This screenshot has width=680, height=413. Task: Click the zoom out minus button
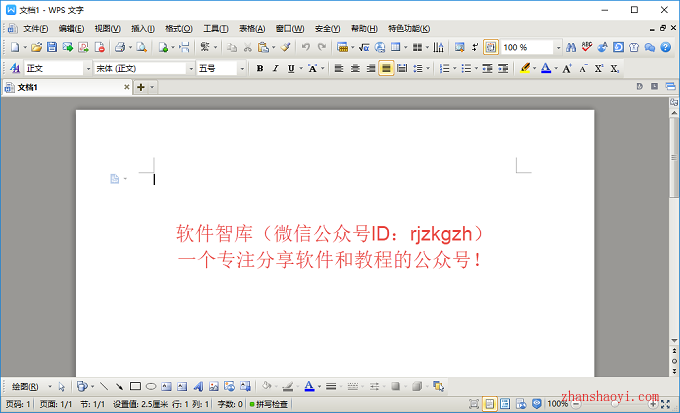point(576,404)
